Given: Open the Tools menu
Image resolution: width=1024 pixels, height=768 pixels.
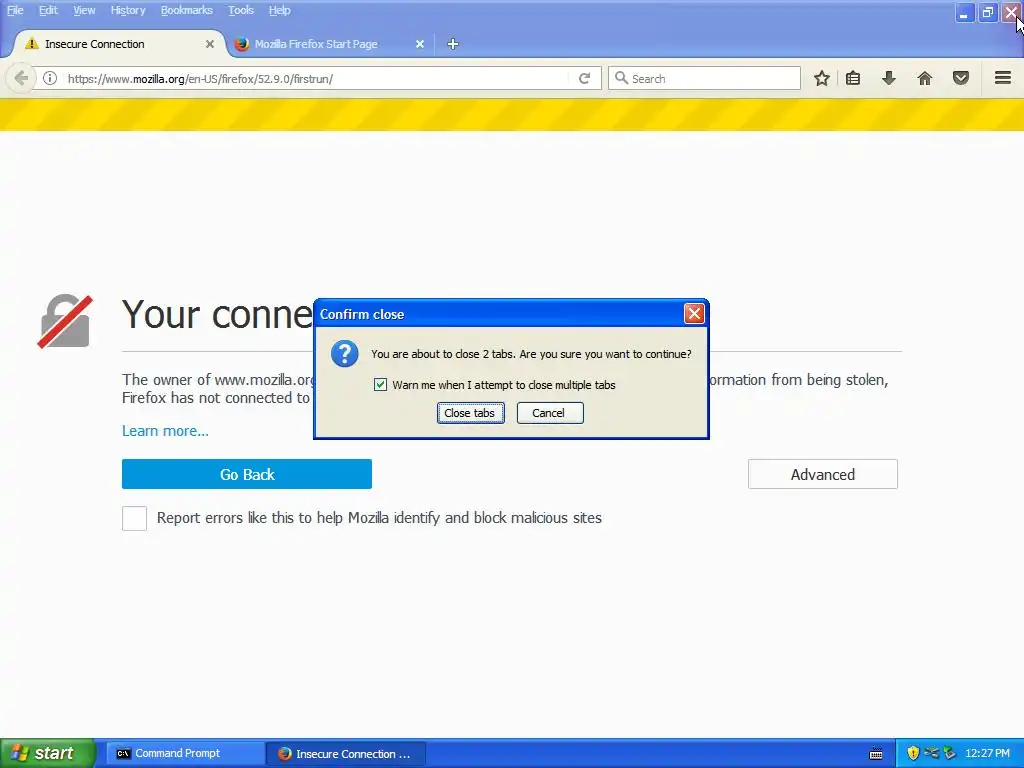Looking at the screenshot, I should pos(241,10).
